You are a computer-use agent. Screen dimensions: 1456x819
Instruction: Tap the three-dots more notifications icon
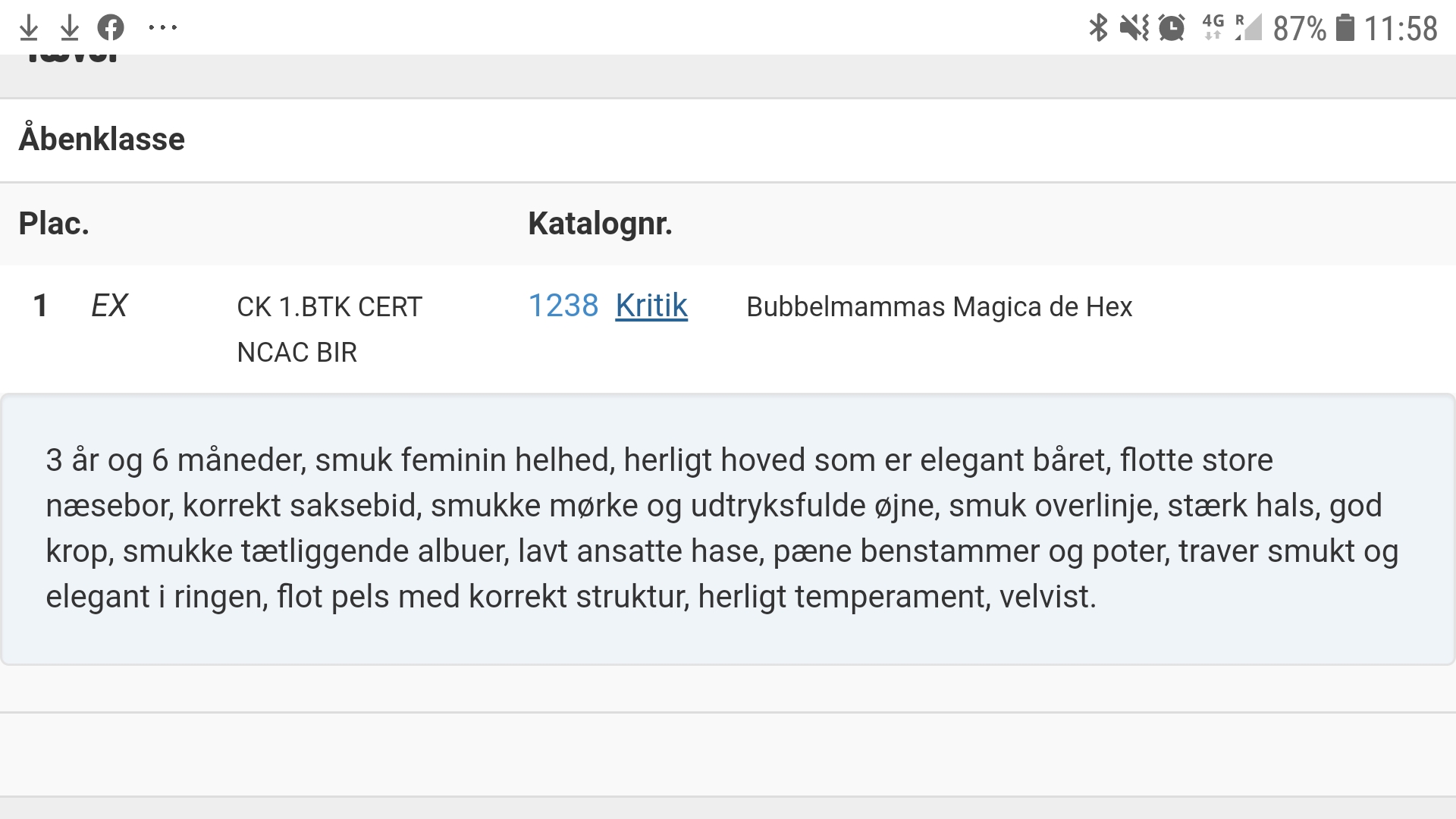click(163, 28)
